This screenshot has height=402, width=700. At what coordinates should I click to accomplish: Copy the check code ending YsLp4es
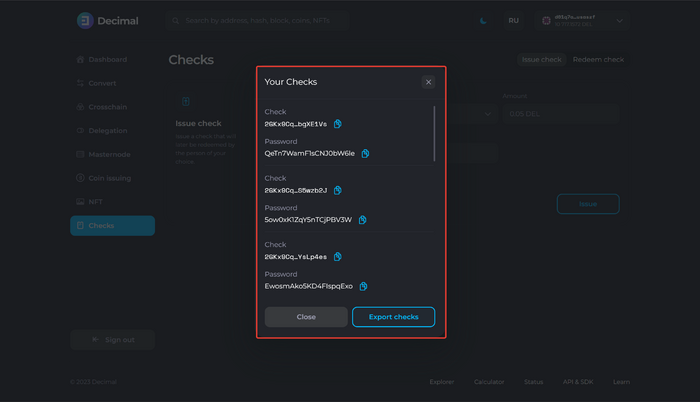[x=338, y=257]
